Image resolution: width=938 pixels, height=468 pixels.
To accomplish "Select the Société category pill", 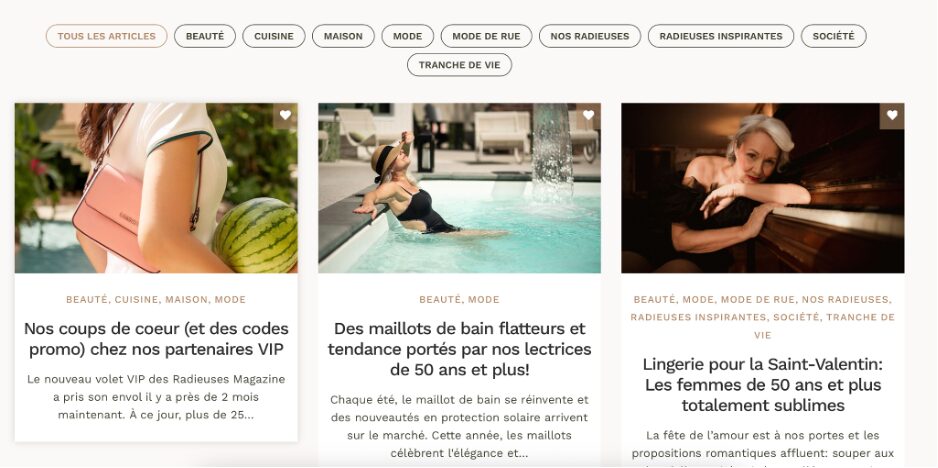I will point(833,36).
